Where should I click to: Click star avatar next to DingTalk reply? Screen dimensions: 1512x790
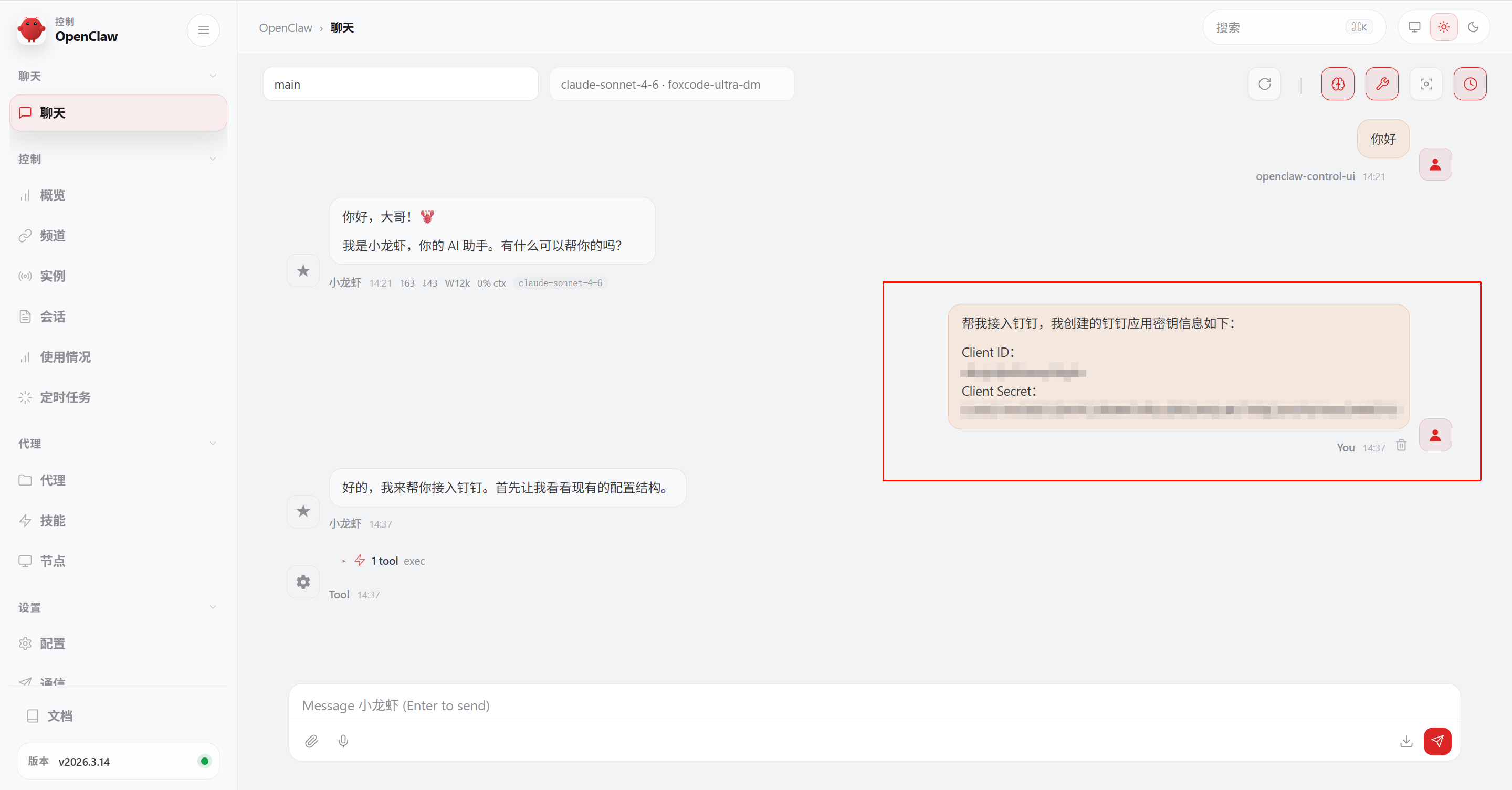(303, 511)
